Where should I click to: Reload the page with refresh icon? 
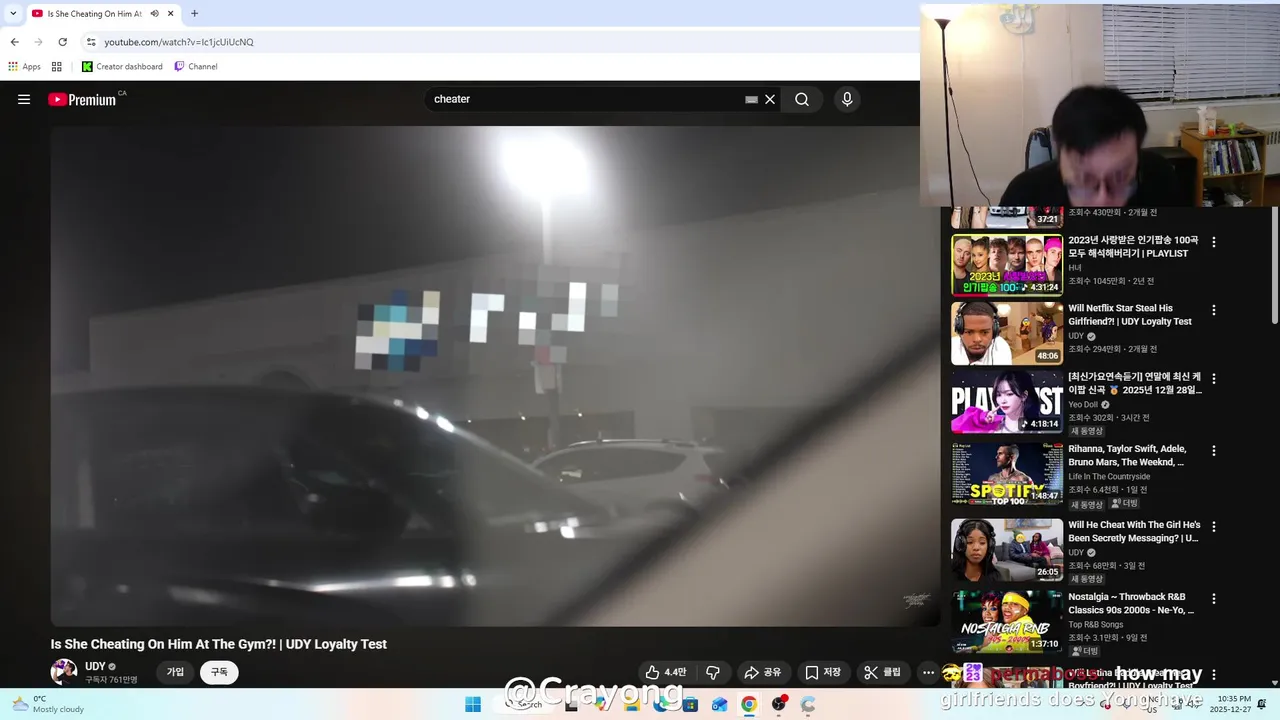[x=62, y=42]
